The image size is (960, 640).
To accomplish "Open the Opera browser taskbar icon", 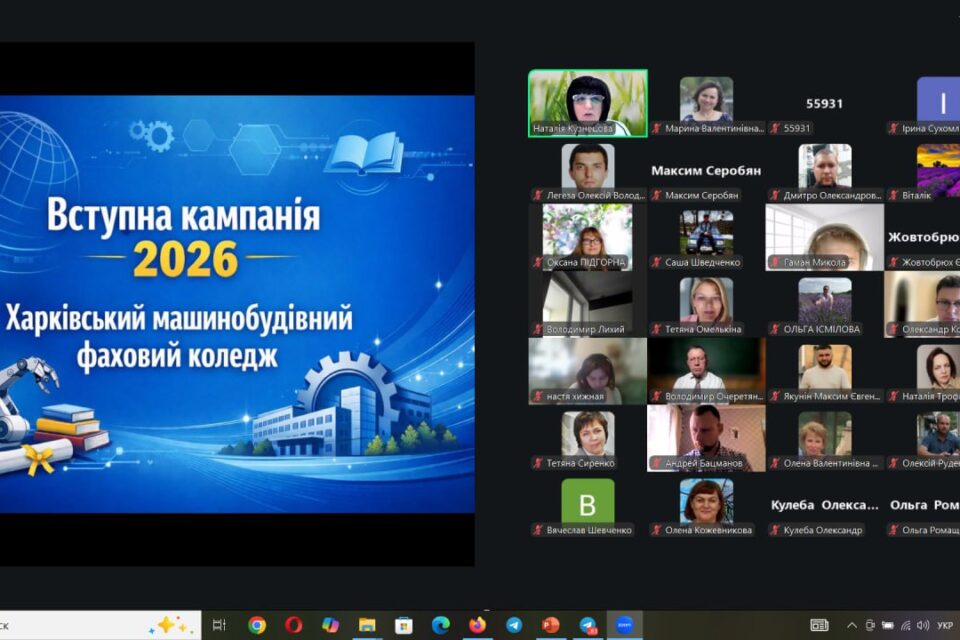I will click(293, 625).
